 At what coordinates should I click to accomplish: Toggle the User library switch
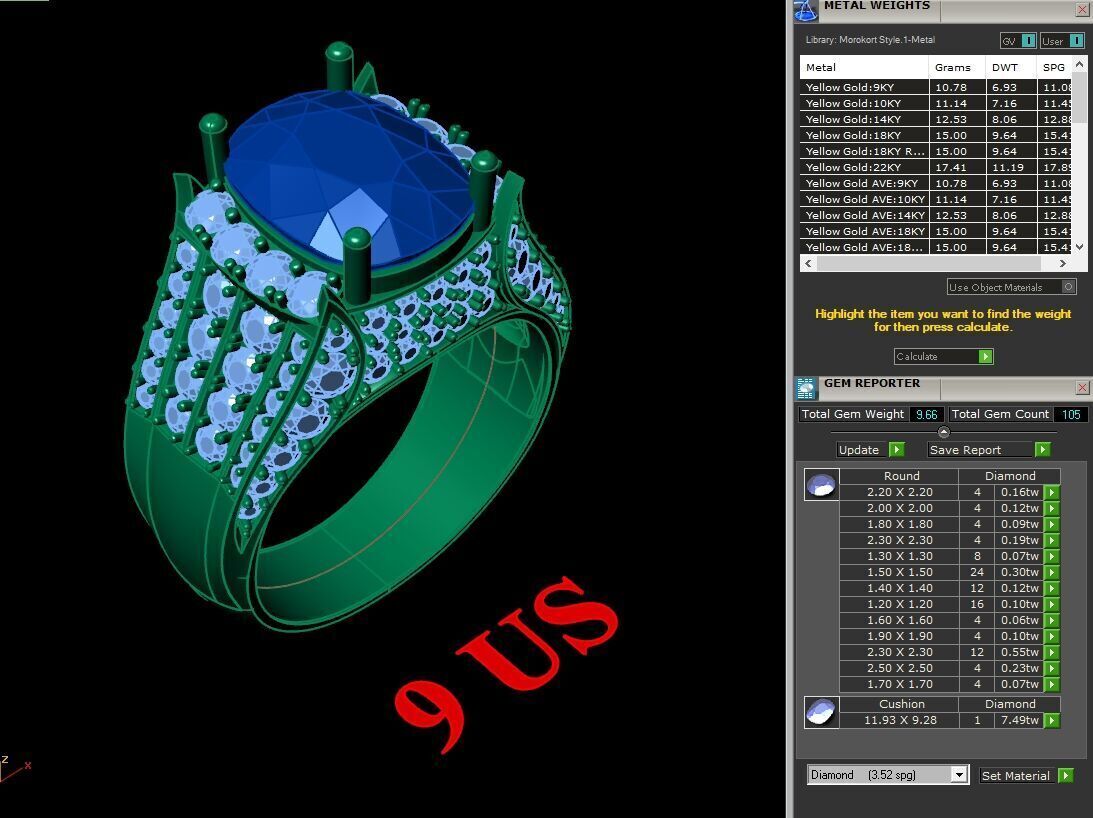[x=1062, y=41]
